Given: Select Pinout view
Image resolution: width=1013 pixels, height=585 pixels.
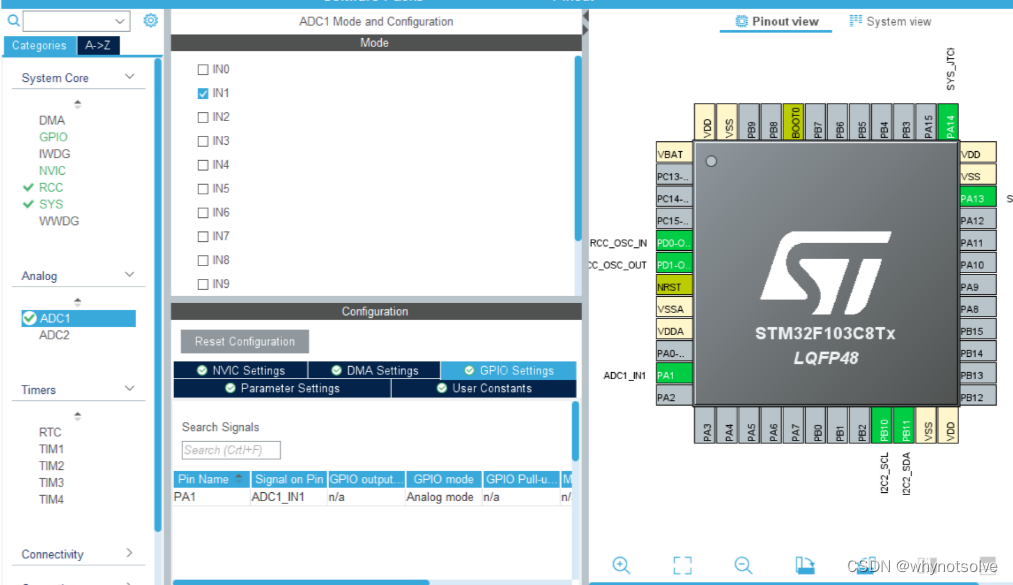Looking at the screenshot, I should pyautogui.click(x=777, y=21).
